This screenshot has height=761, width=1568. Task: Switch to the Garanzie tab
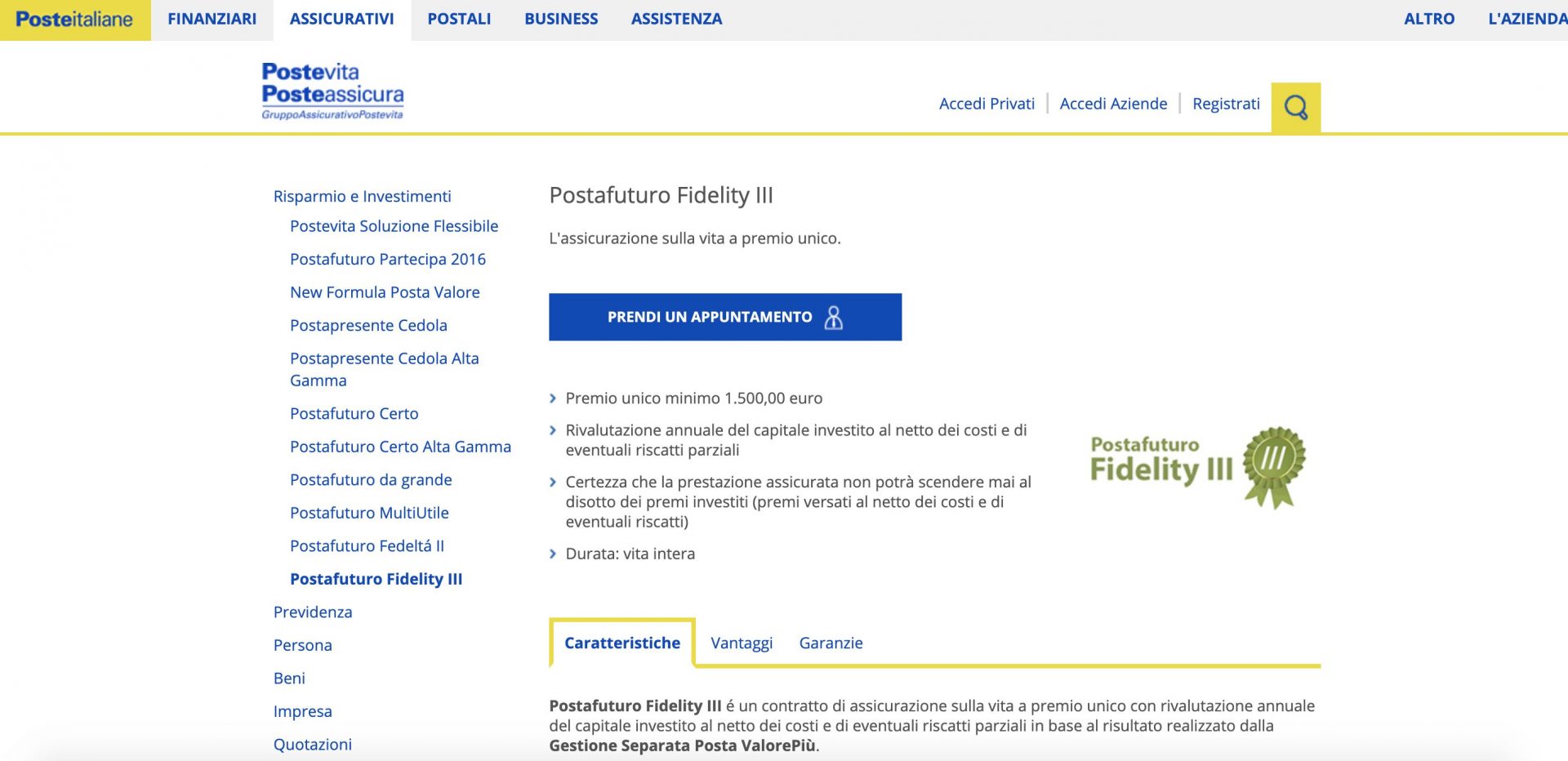[x=831, y=643]
